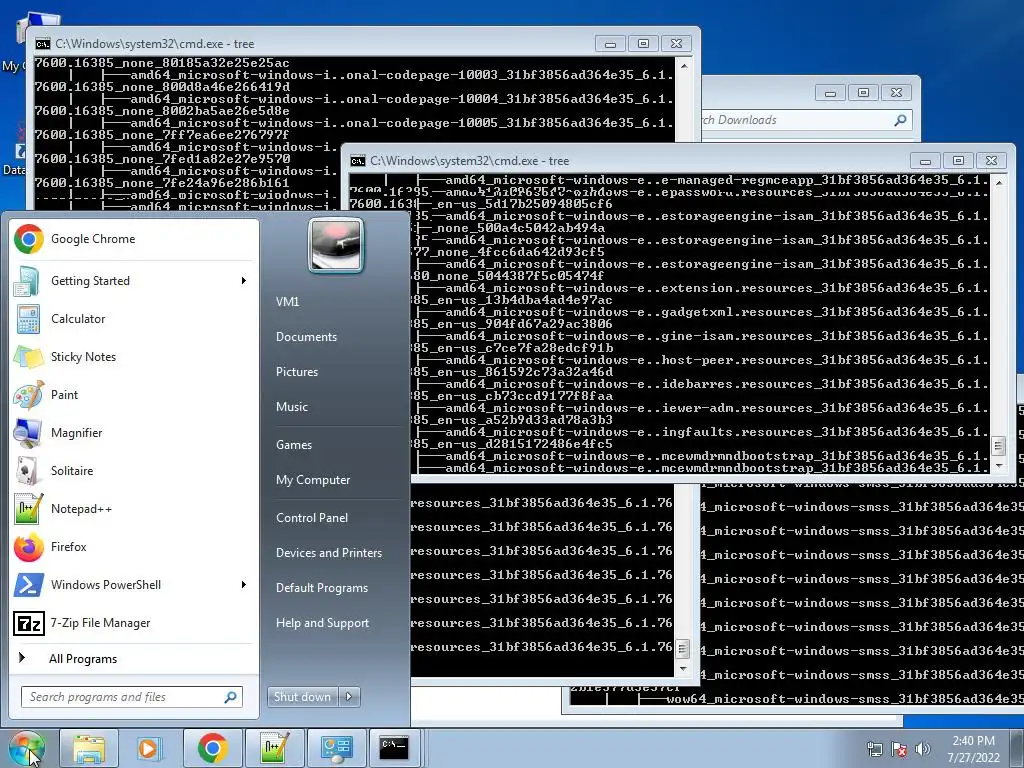Click cmd icon in front tree window title
1024x768 pixels.
pyautogui.click(x=357, y=161)
